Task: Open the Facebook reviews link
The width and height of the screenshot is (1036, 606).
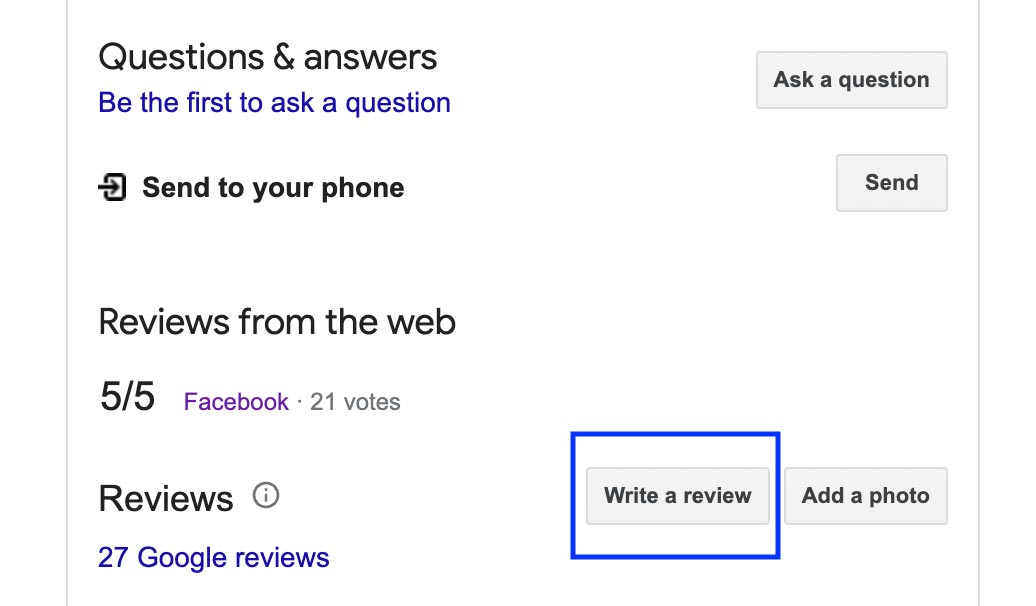Action: click(x=236, y=402)
